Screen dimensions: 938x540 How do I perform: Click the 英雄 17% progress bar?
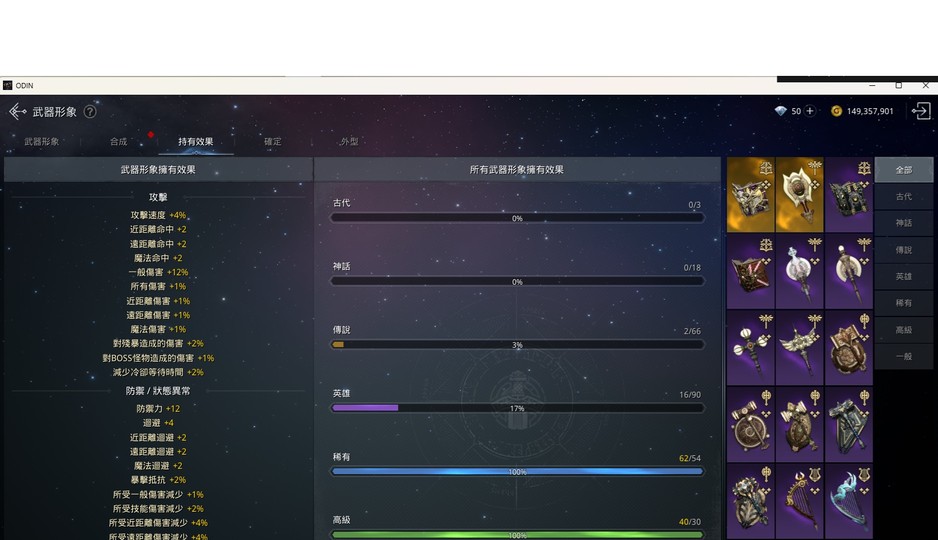pyautogui.click(x=517, y=408)
